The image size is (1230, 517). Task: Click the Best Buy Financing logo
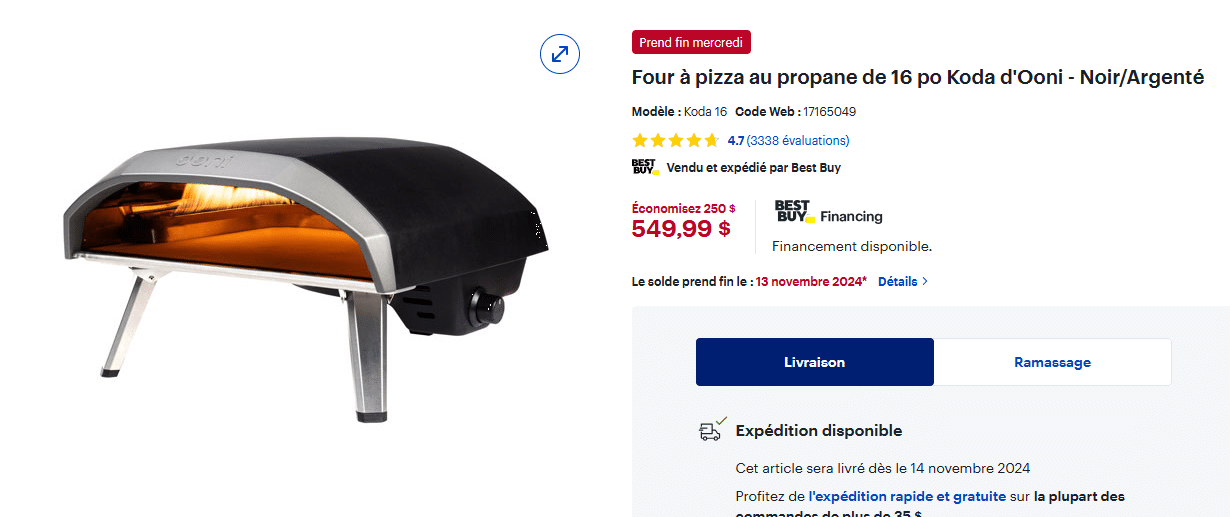click(x=828, y=213)
